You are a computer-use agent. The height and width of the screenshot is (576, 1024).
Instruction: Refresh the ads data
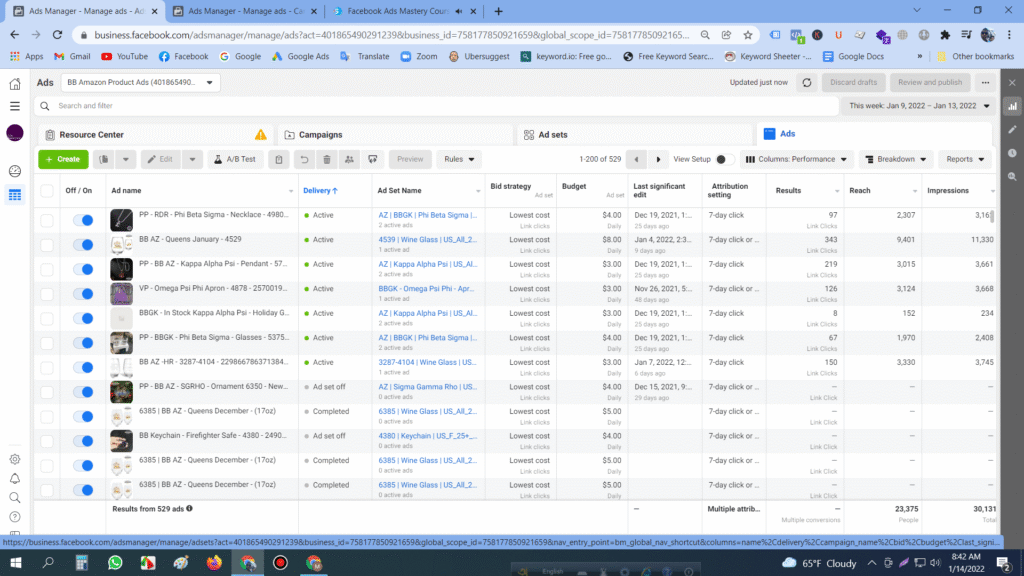click(x=807, y=82)
